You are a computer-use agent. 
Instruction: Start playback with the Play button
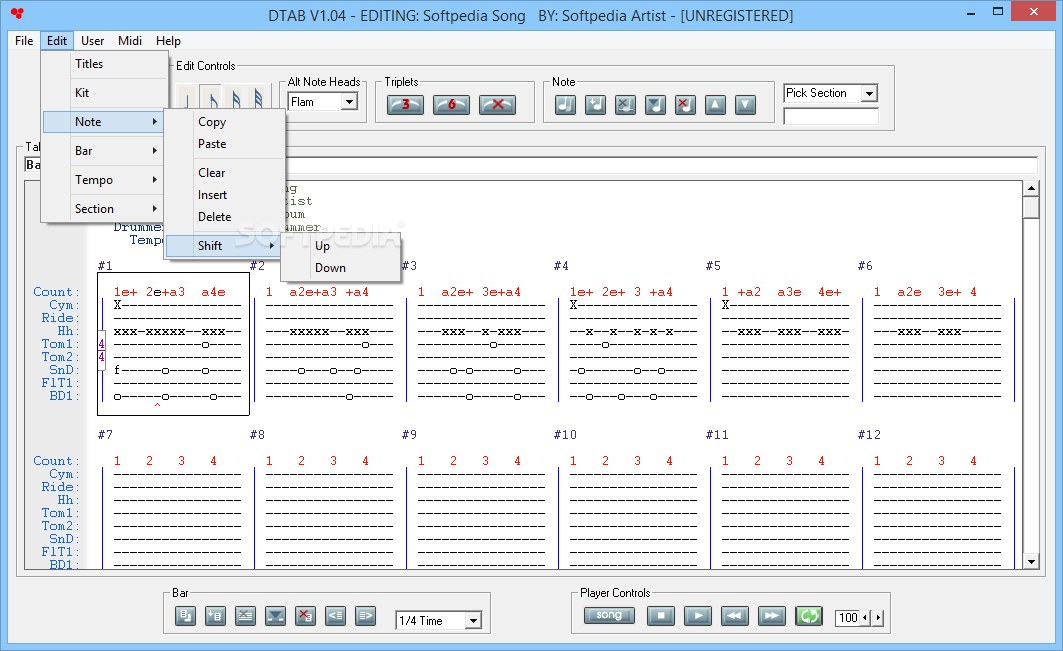click(698, 616)
